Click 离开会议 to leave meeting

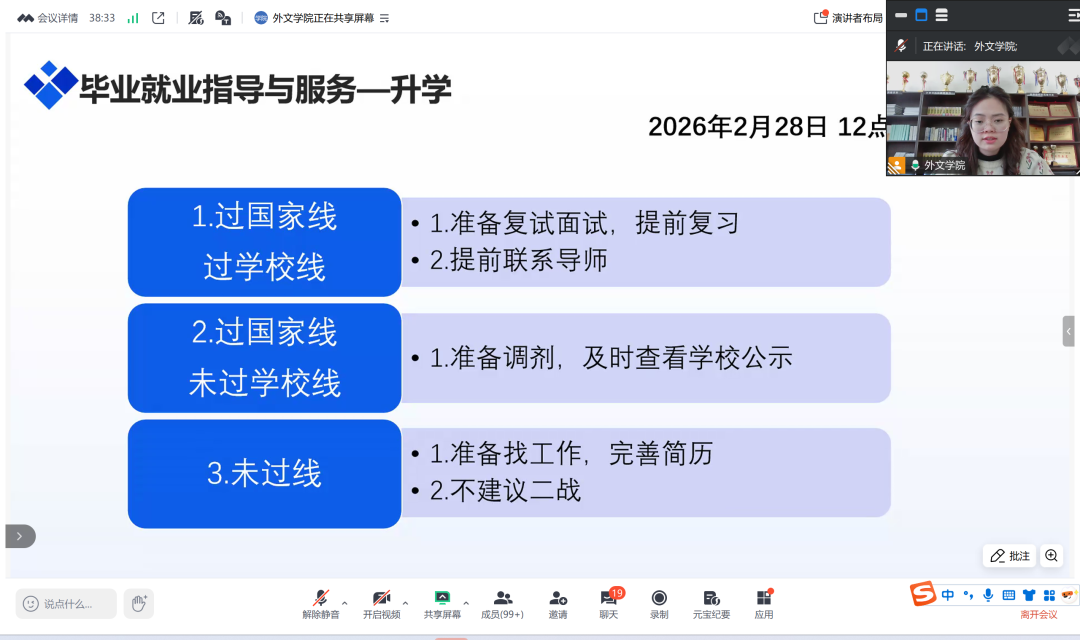coord(1038,614)
